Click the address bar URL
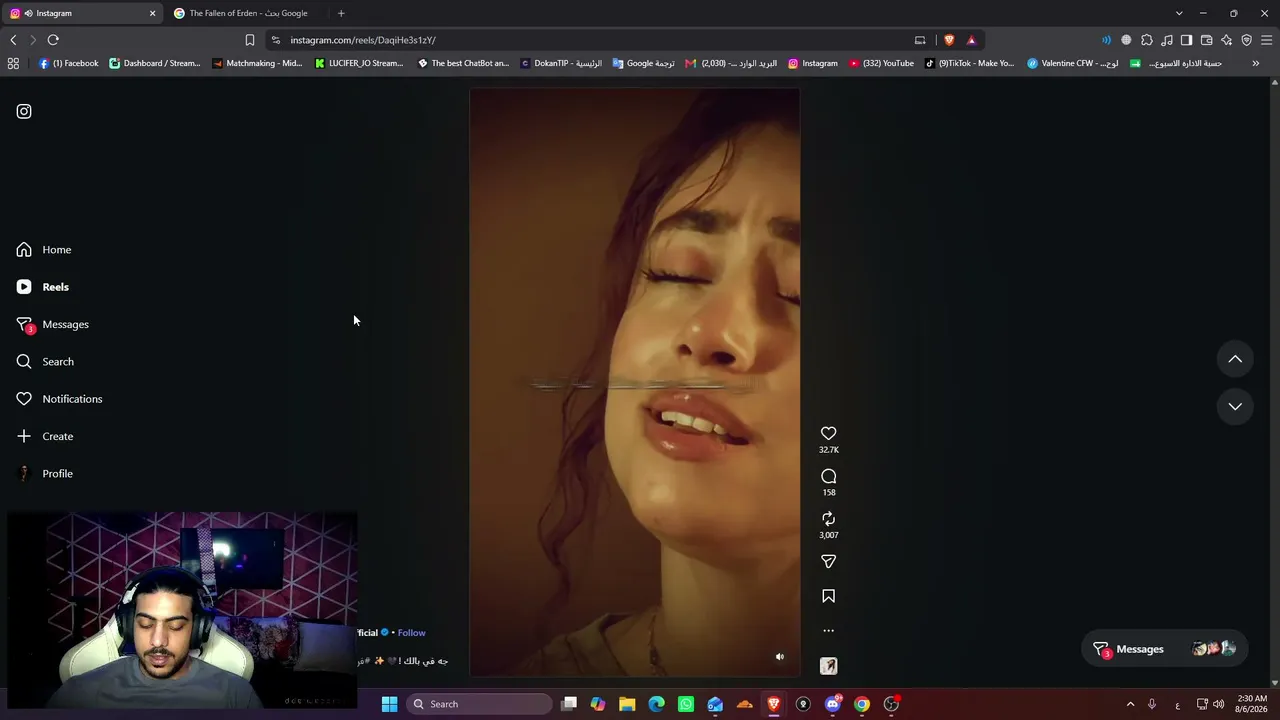The width and height of the screenshot is (1280, 720). (363, 40)
